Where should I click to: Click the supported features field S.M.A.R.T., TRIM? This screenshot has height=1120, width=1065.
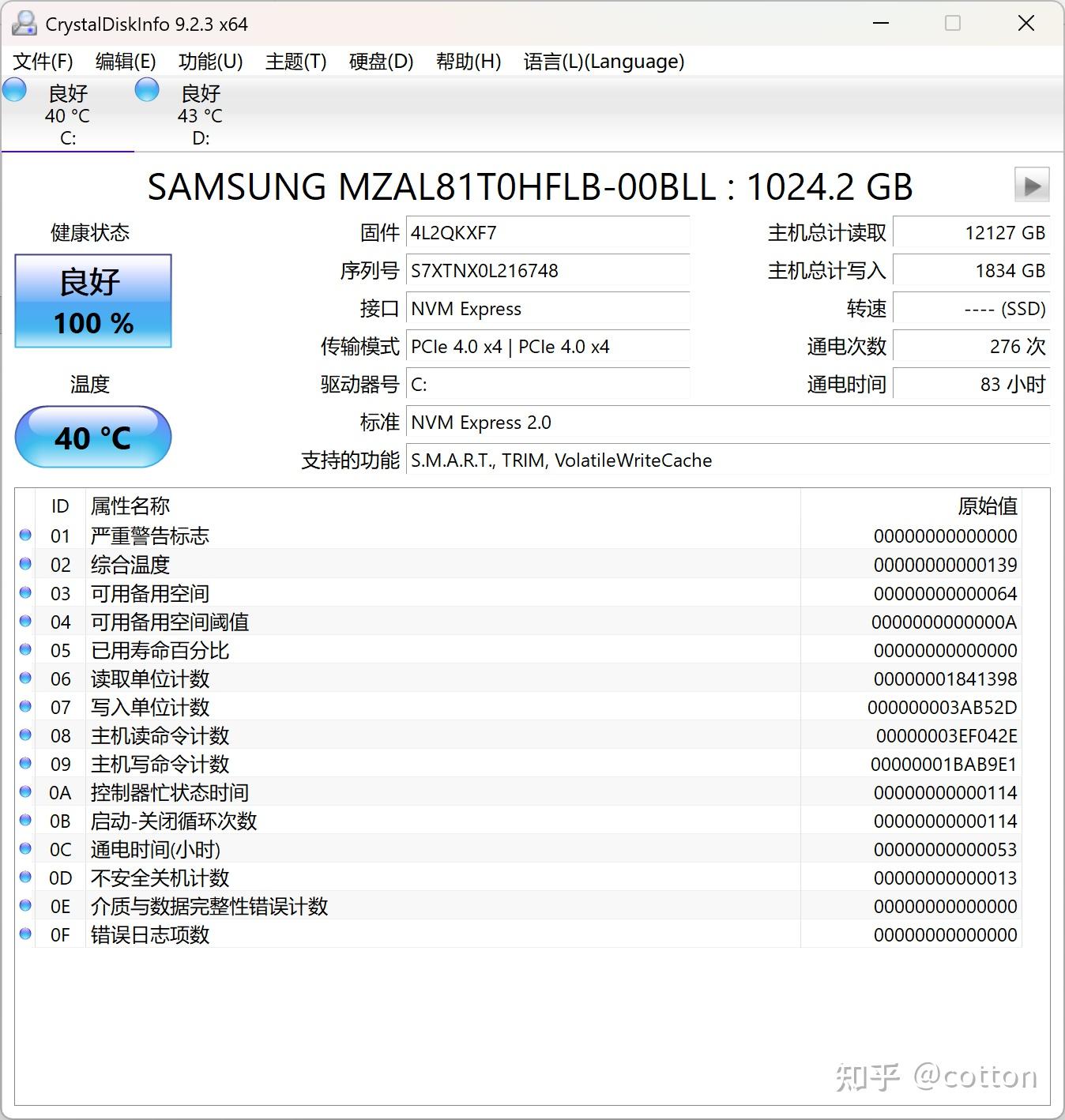(728, 460)
